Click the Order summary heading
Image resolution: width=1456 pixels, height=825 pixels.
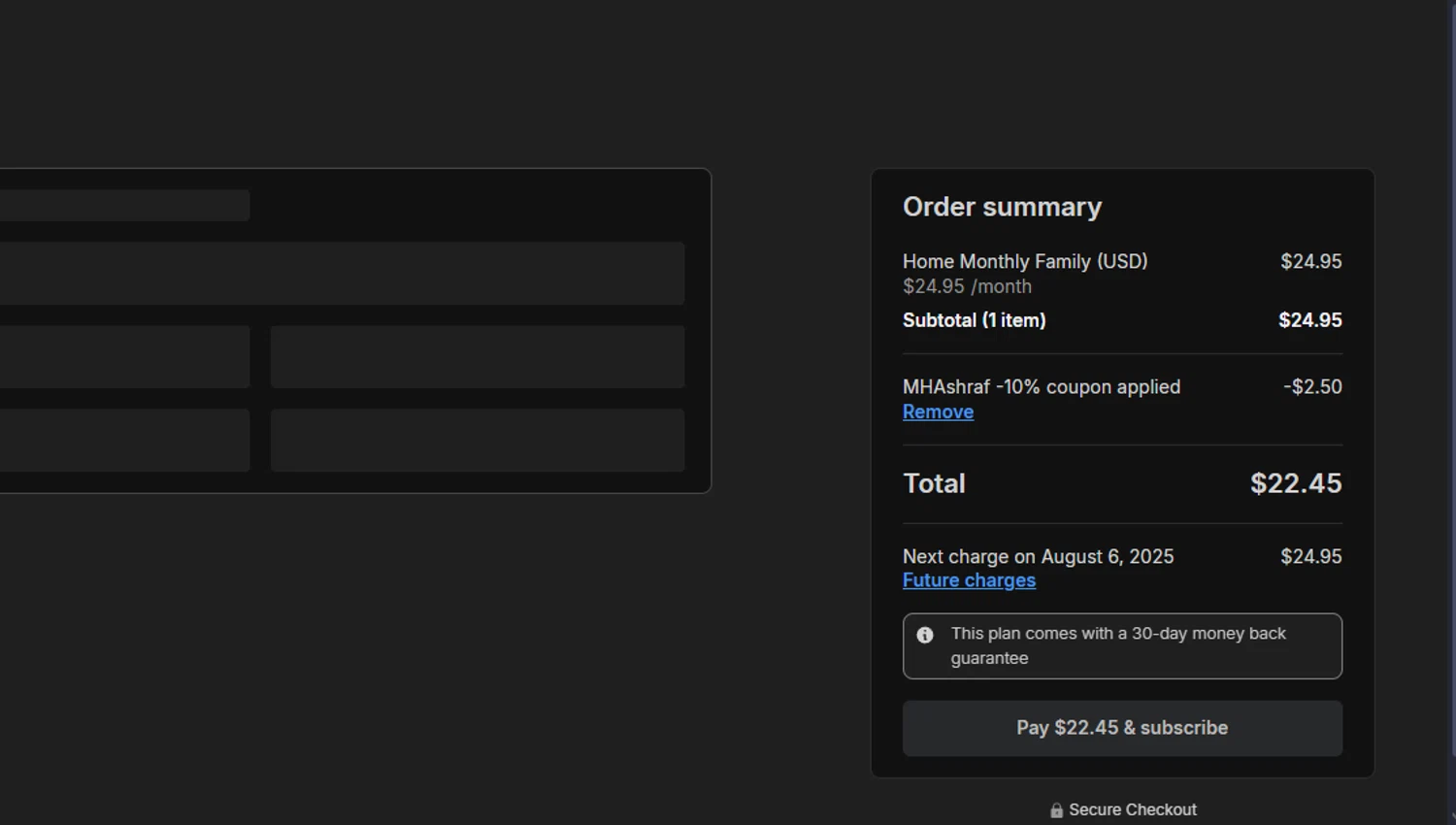click(1002, 207)
